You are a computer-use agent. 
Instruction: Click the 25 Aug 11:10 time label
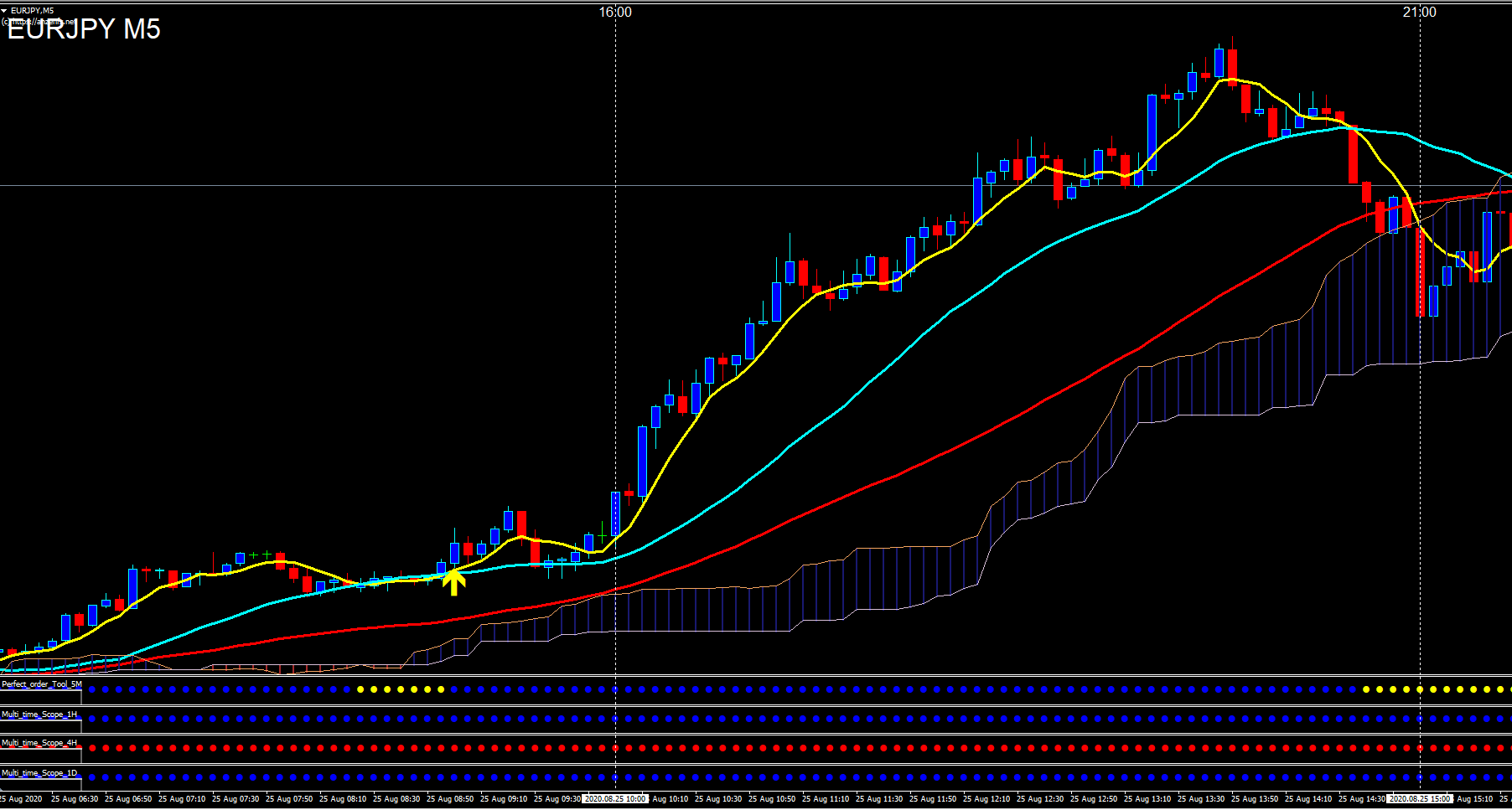826,799
